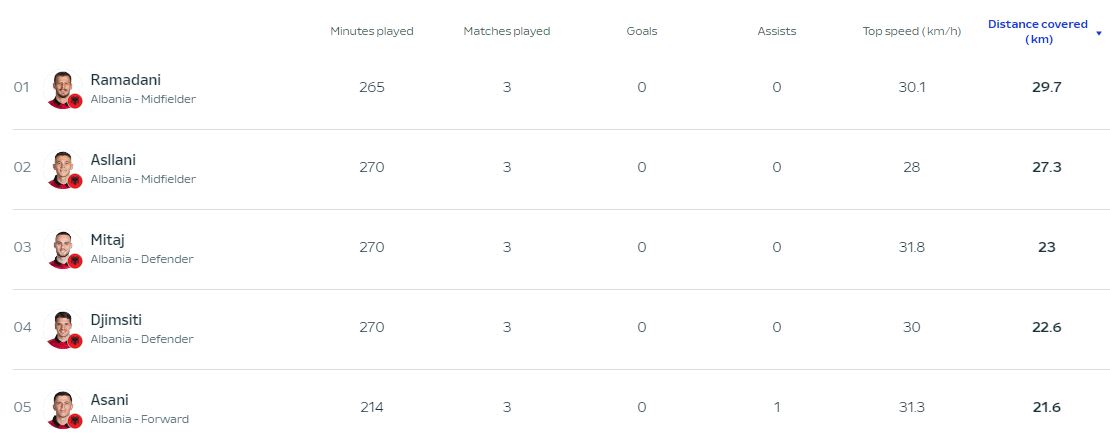Open Djimsiti player name link
The height and width of the screenshot is (437, 1110).
[x=116, y=320]
